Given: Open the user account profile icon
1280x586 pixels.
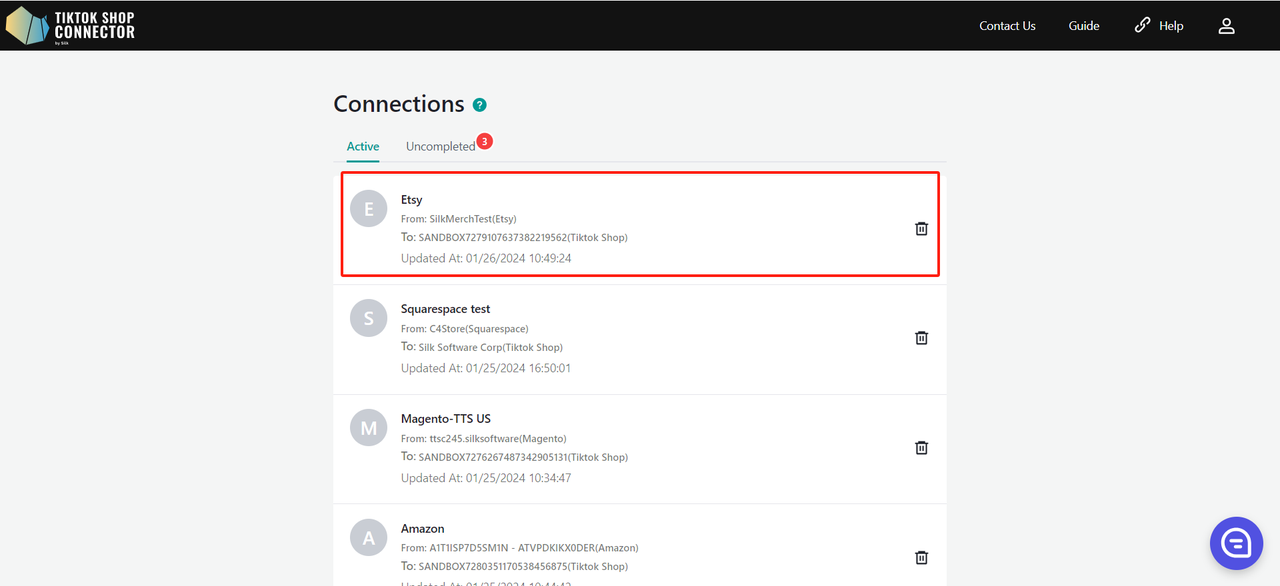Looking at the screenshot, I should [1227, 26].
